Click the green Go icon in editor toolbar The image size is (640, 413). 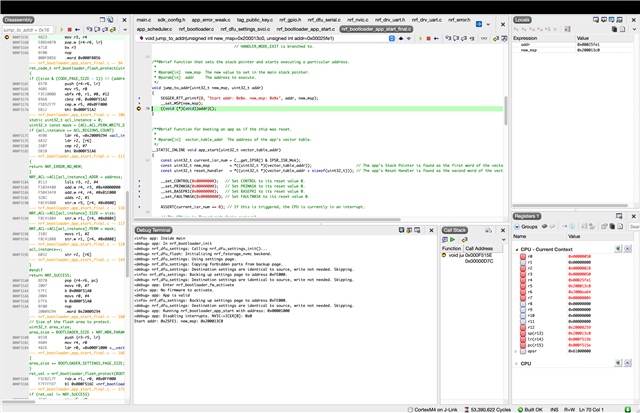pos(420,38)
